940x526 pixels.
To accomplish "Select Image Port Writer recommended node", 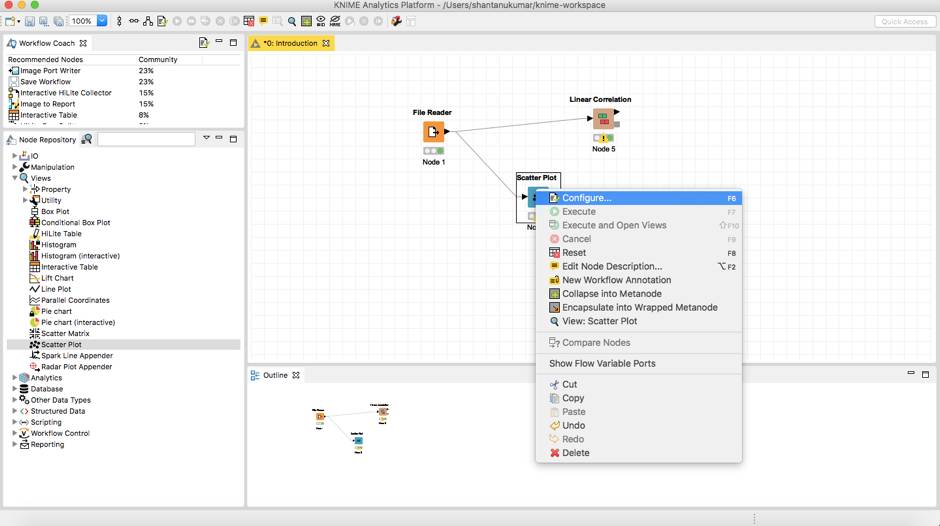I will coord(50,70).
